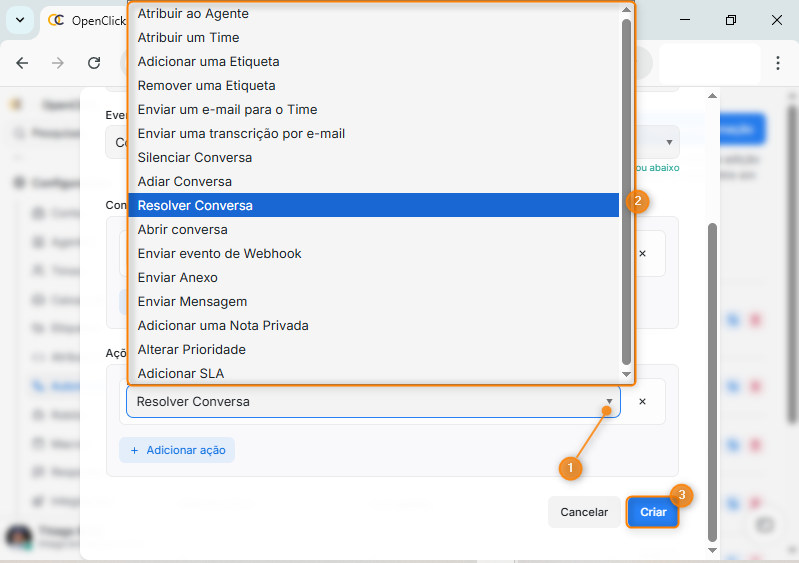Choose Alterar Prioridade action
Image resolution: width=799 pixels, height=563 pixels.
click(x=192, y=349)
